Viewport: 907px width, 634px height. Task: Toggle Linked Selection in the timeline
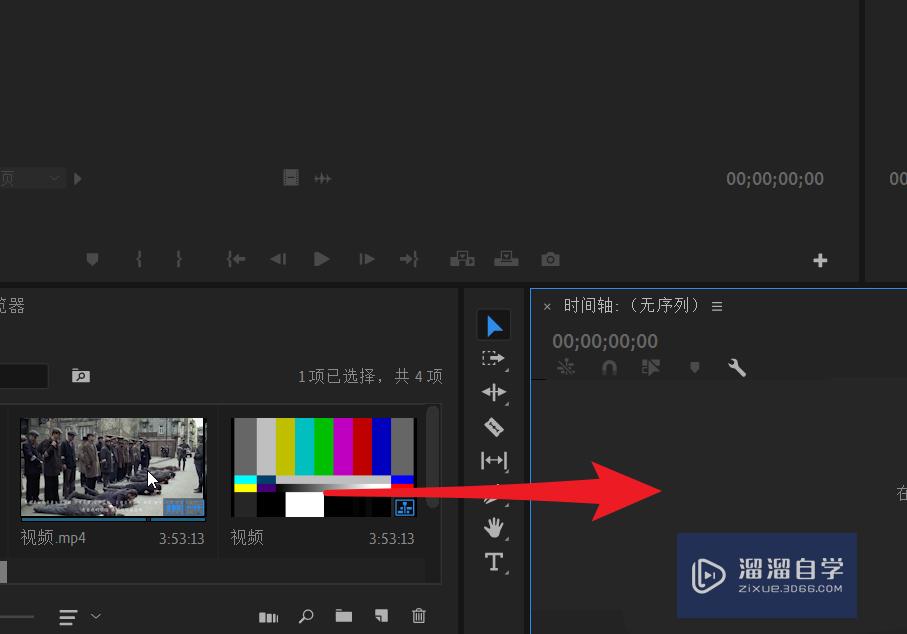(651, 367)
